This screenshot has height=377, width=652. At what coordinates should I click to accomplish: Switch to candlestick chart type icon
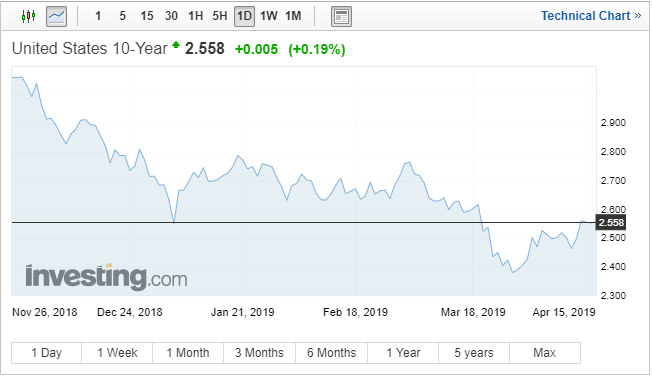pos(28,16)
